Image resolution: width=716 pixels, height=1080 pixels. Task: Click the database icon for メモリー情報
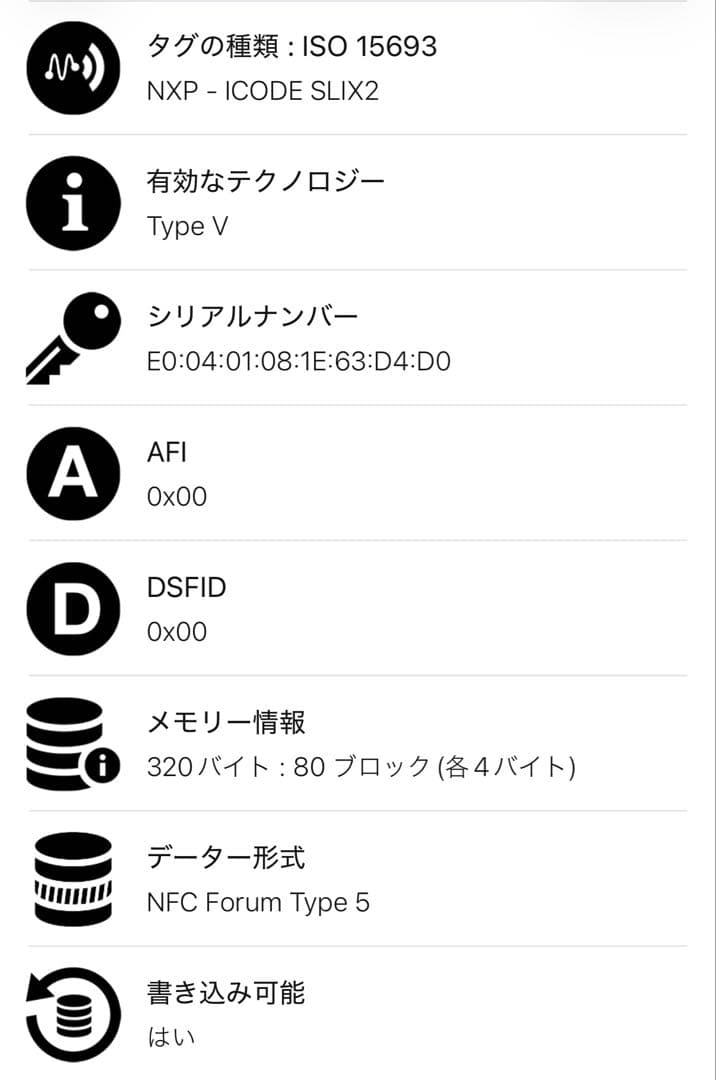[72, 742]
